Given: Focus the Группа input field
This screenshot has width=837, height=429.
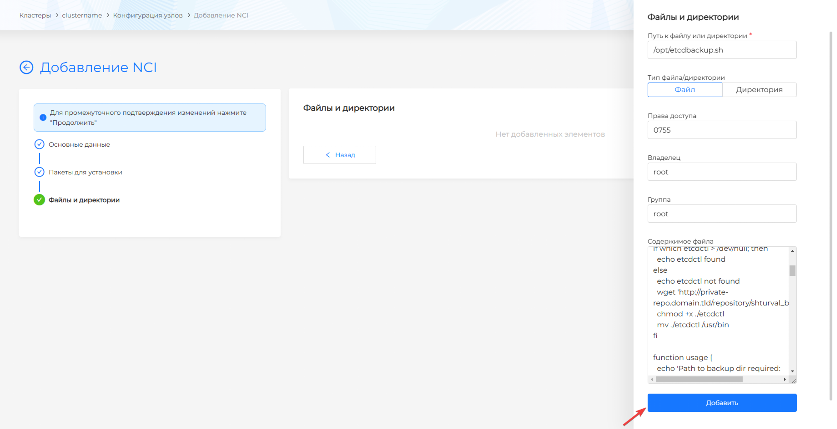Looking at the screenshot, I should (721, 213).
